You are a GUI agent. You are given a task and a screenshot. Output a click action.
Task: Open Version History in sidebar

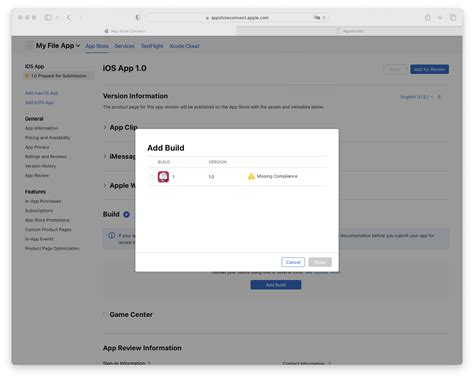pyautogui.click(x=40, y=166)
